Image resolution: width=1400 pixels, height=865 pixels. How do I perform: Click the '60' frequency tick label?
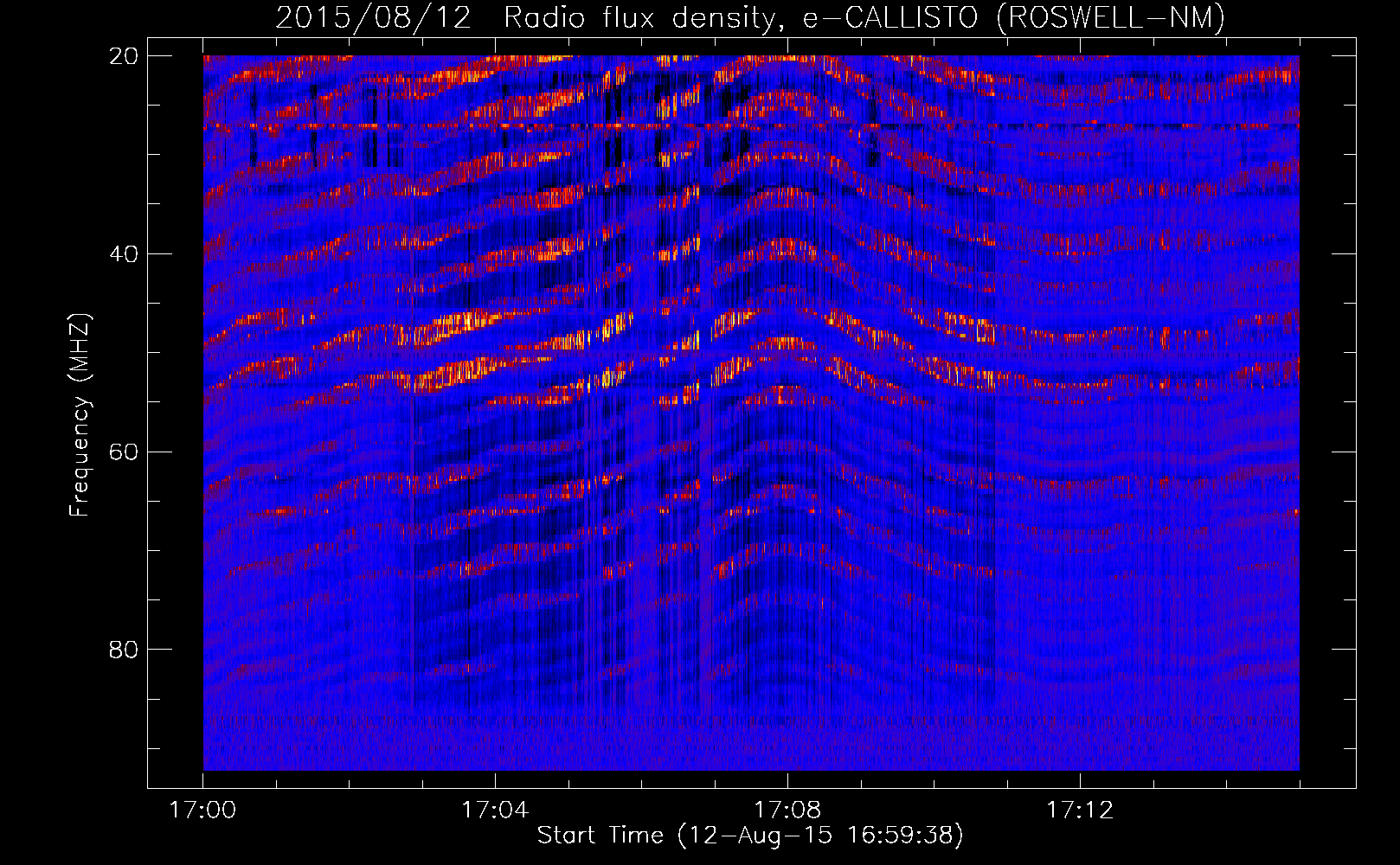pyautogui.click(x=124, y=452)
